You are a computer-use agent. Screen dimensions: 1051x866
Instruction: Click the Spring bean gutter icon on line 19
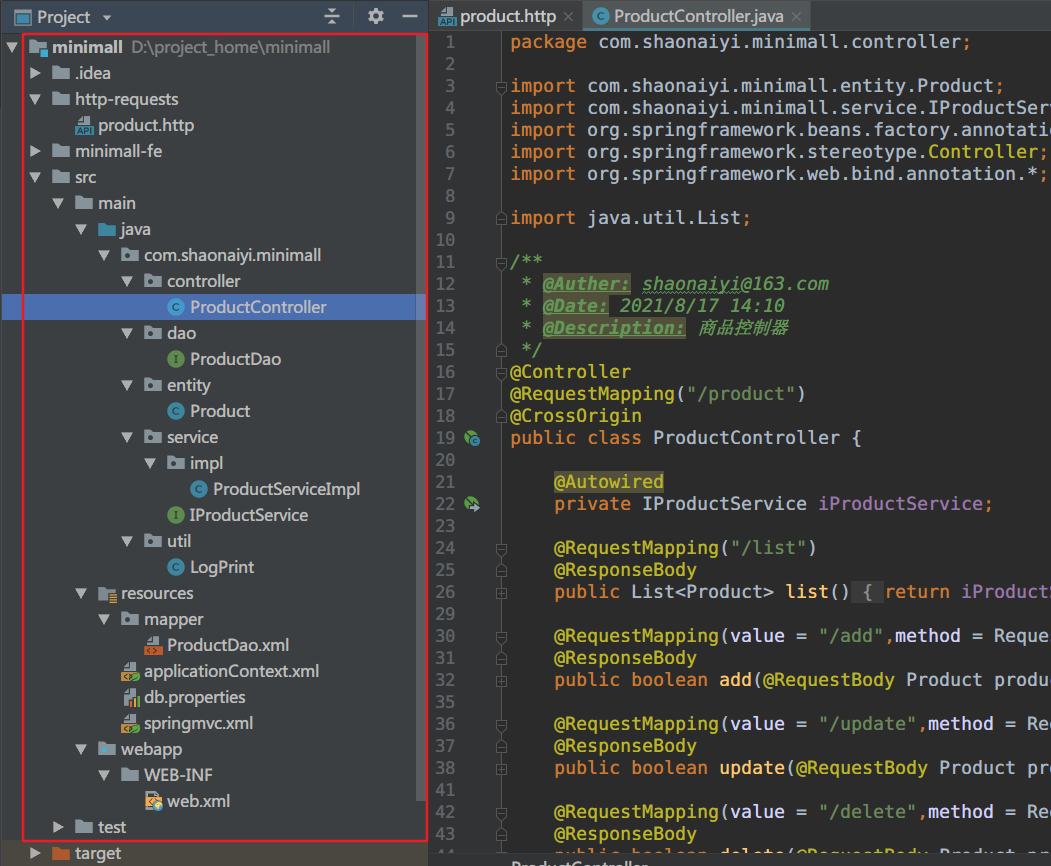point(472,438)
